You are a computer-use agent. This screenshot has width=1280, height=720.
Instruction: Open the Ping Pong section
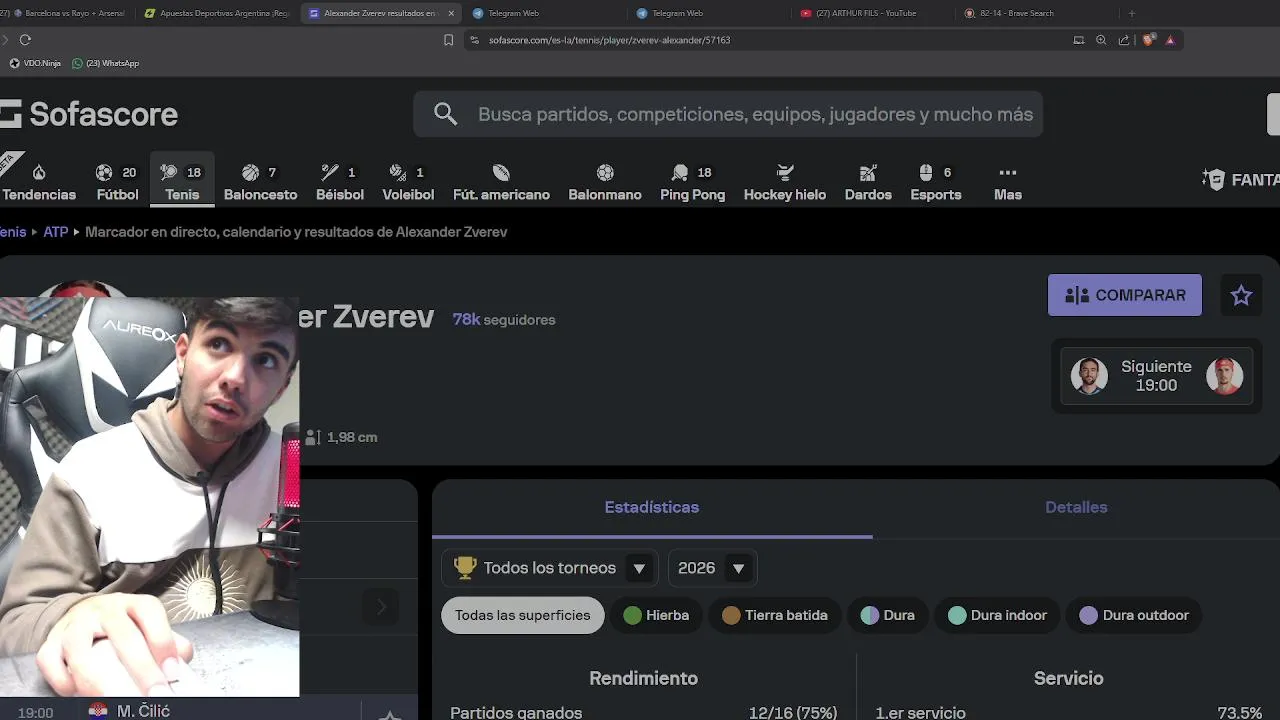[692, 182]
